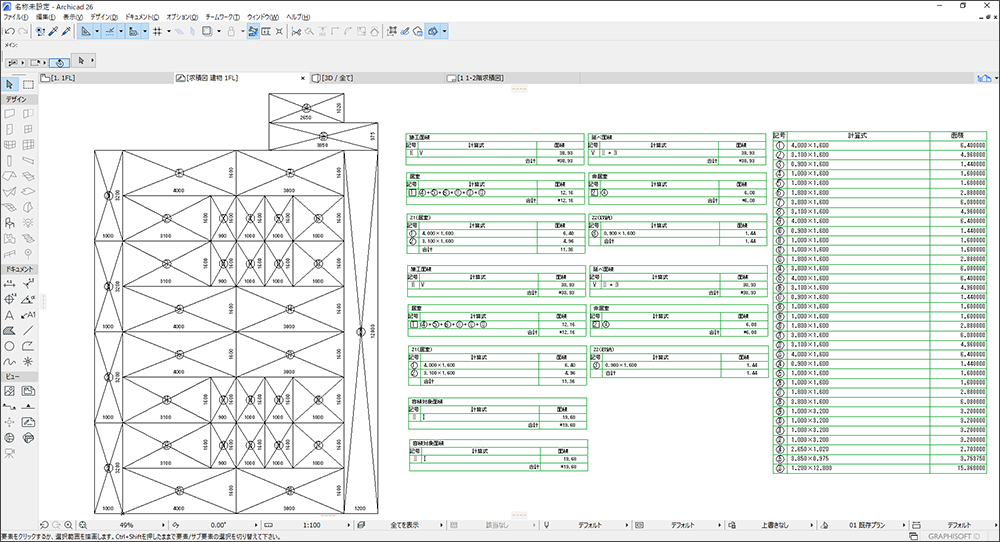Screen dimensions: 1000x542
Task: Open the ヘルプ menu
Action: point(298,17)
